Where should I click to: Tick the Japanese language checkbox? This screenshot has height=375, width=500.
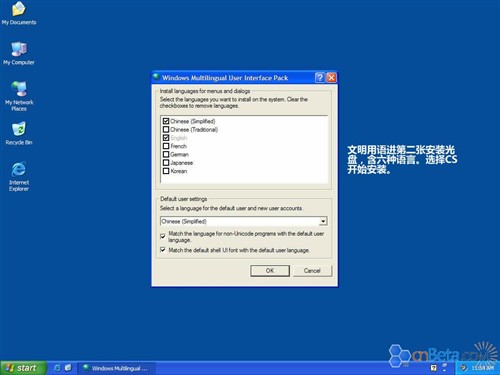click(x=166, y=163)
